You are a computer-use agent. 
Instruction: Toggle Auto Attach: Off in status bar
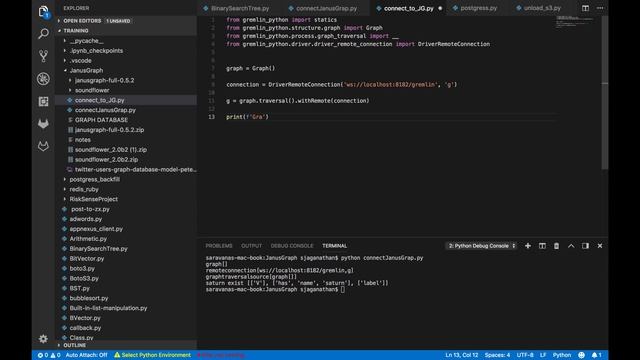86,355
